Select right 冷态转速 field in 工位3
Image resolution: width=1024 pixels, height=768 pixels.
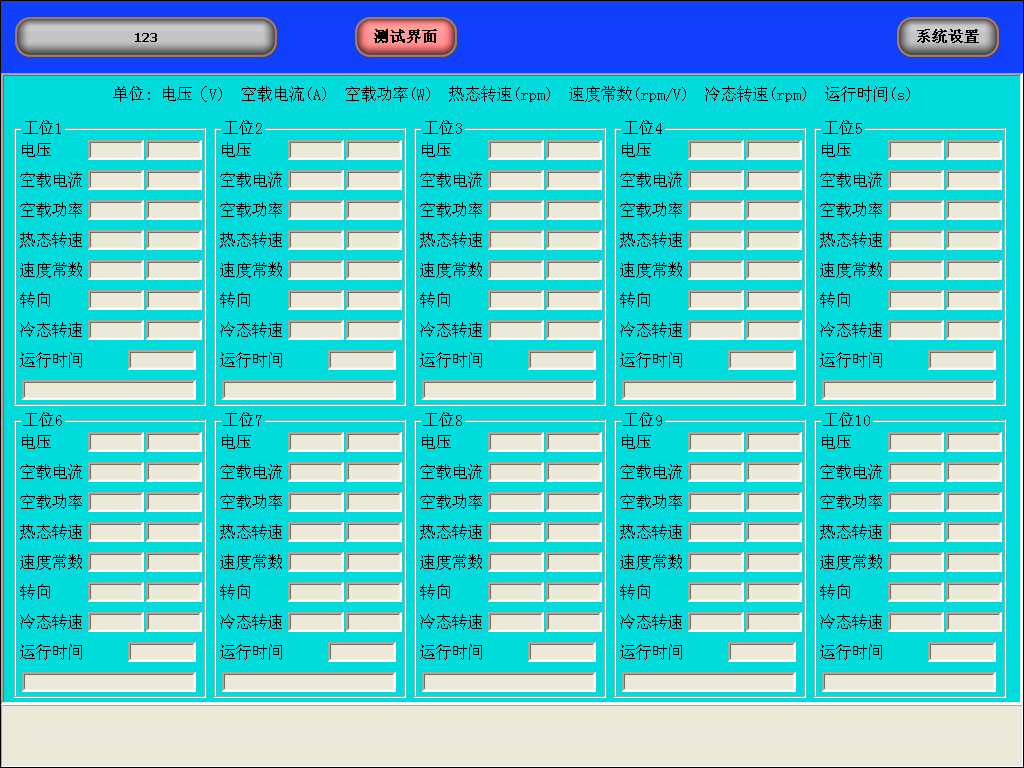574,330
